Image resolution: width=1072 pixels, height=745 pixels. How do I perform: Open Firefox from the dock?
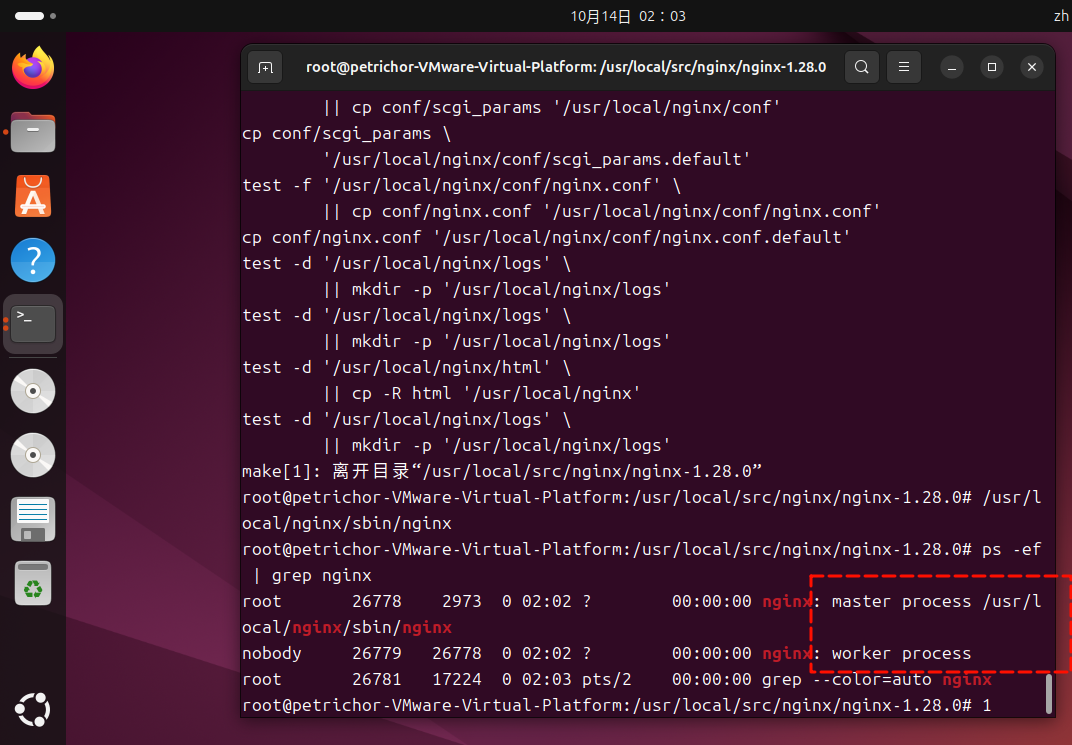coord(33,68)
